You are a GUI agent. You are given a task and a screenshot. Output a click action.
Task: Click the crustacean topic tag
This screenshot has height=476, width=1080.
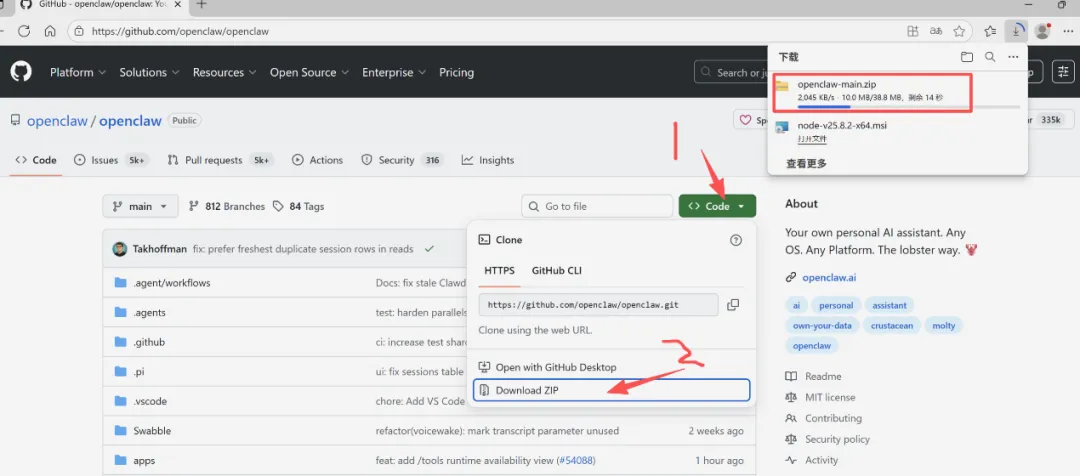pos(891,325)
